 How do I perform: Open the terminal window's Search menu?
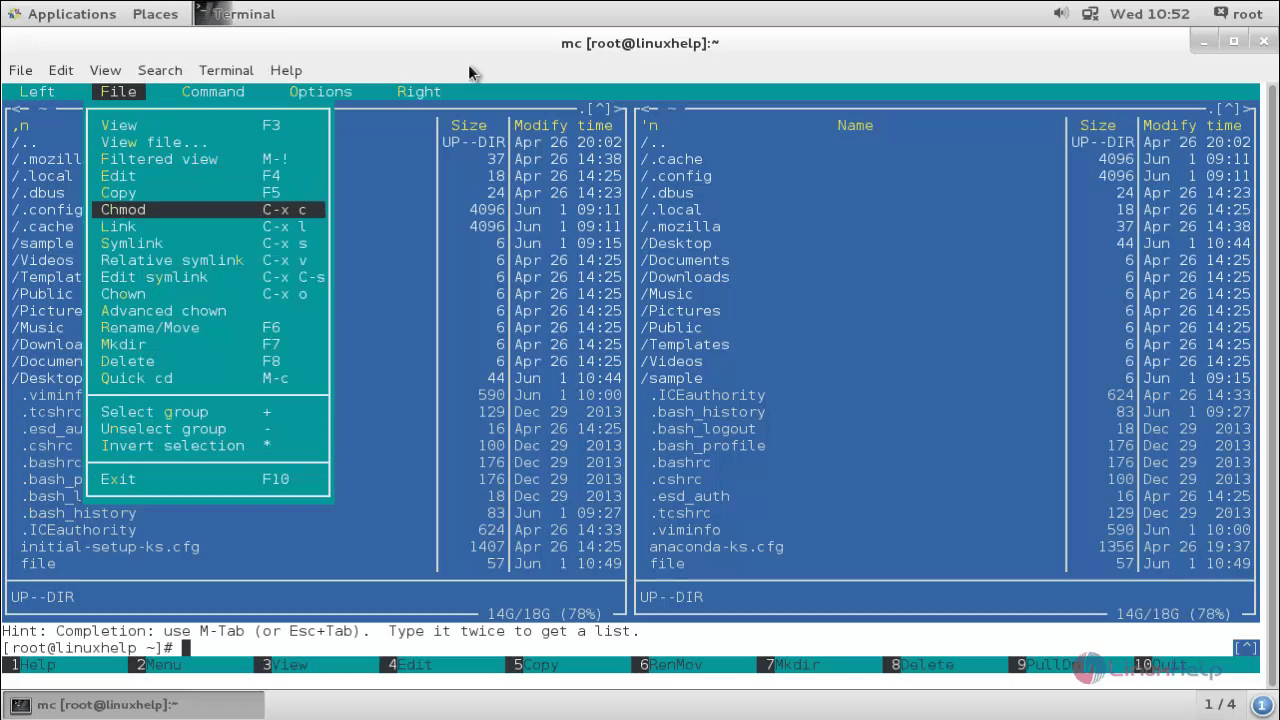160,70
